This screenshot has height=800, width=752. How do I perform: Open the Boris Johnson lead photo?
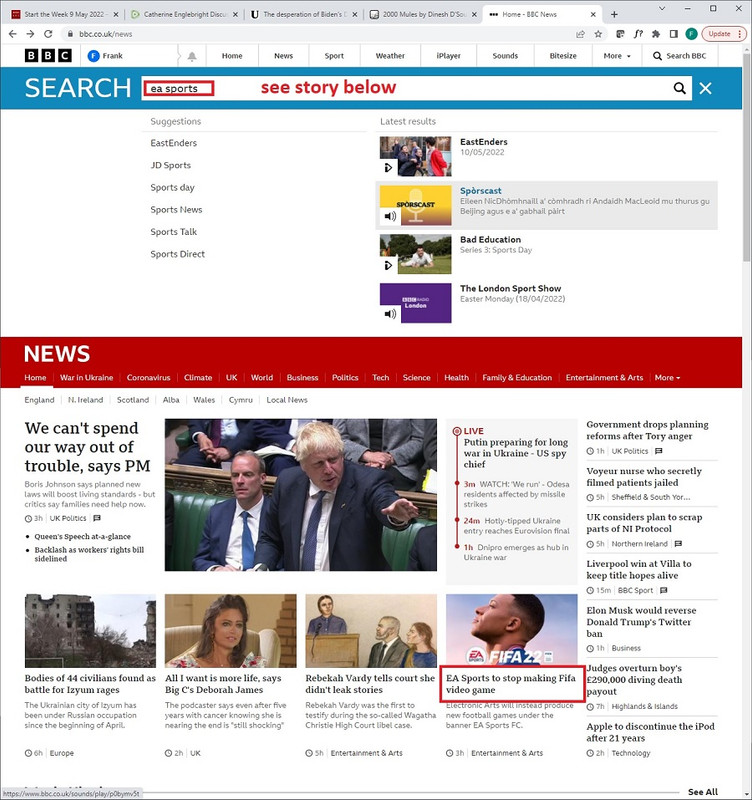tap(300, 495)
